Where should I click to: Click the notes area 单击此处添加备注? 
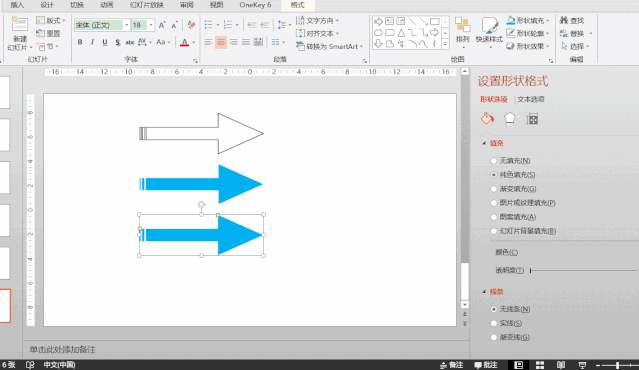(62, 349)
